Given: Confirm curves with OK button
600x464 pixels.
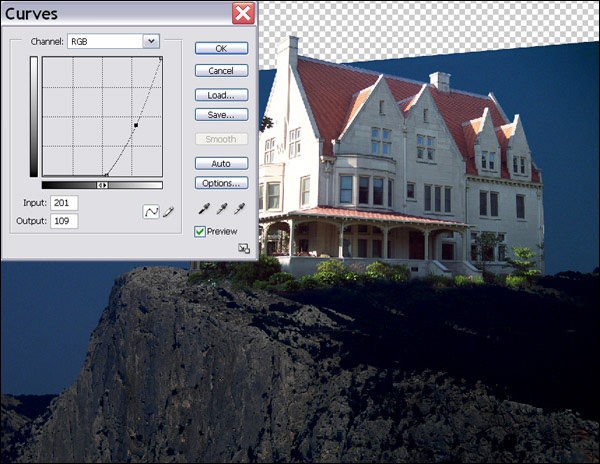Looking at the screenshot, I should pyautogui.click(x=222, y=49).
